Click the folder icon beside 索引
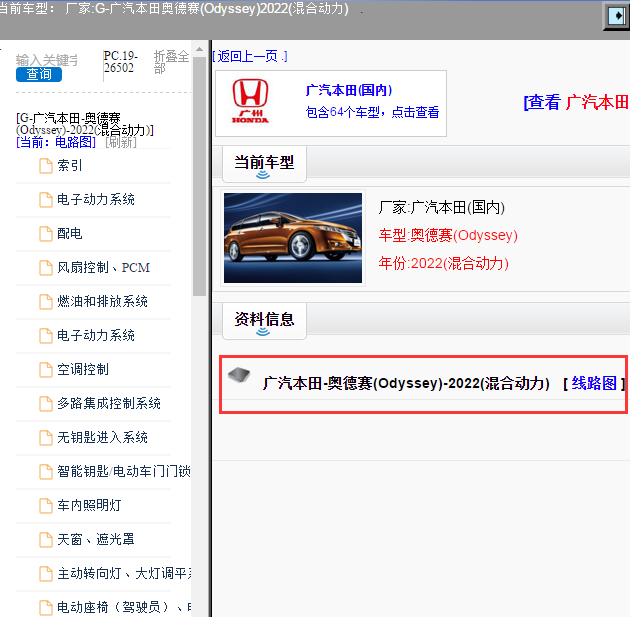Viewport: 630px width, 617px height. [46, 165]
